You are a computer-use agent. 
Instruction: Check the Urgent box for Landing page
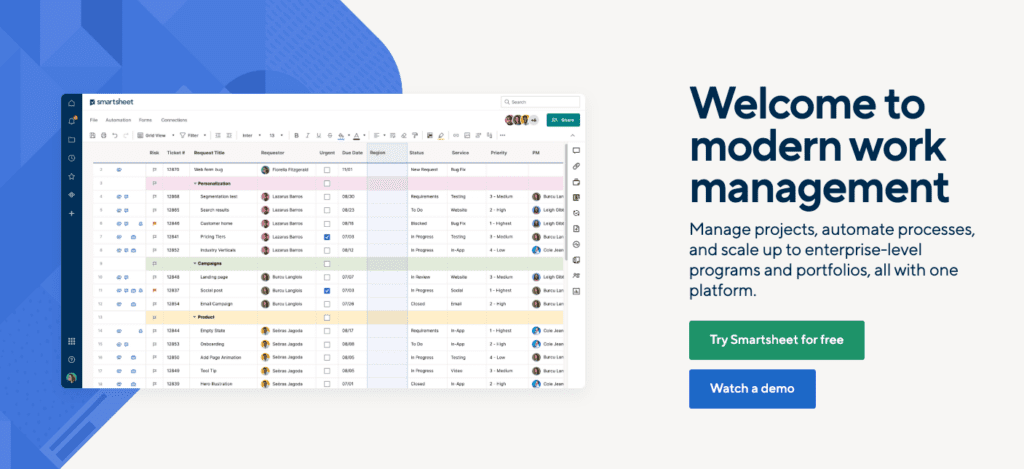pos(327,277)
